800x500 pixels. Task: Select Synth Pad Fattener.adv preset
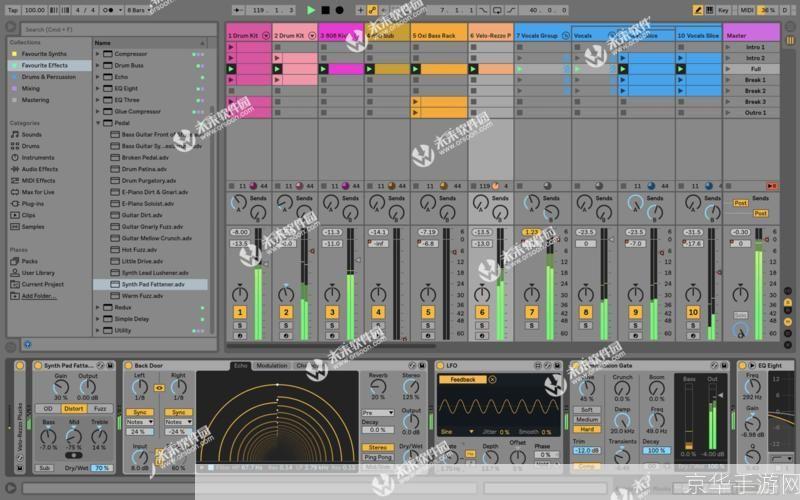(150, 284)
